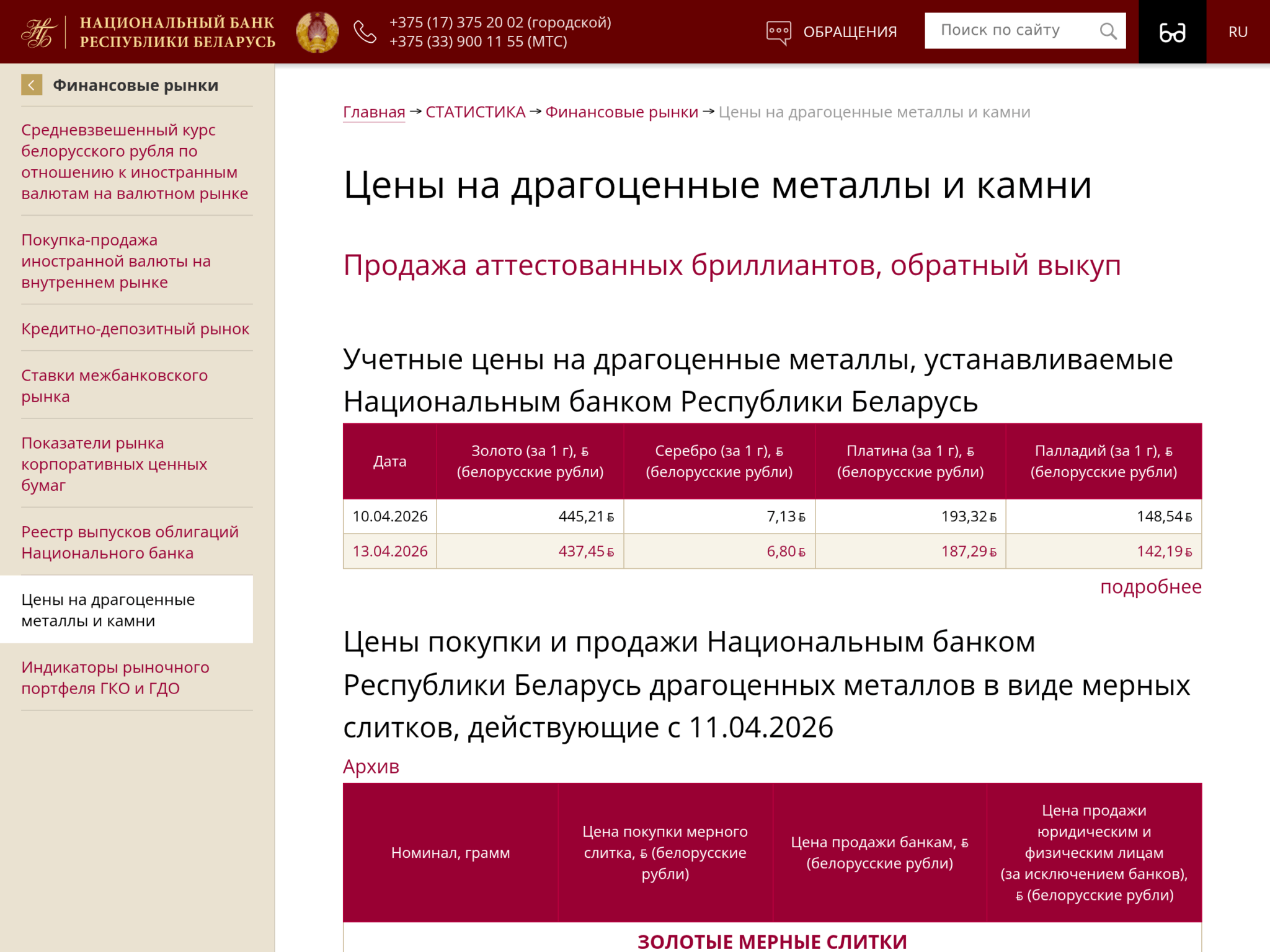The height and width of the screenshot is (952, 1270).
Task: Open the ОБРАЩЕНИЯ link
Action: point(850,32)
